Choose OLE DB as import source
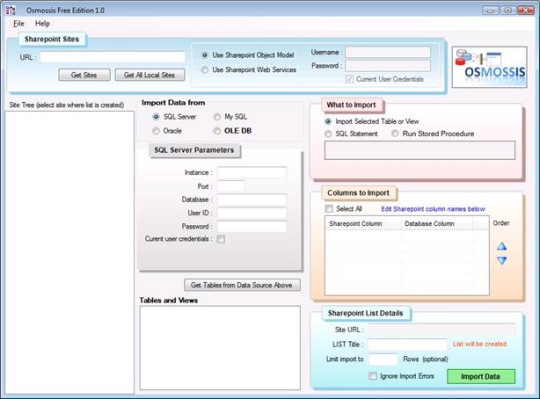540x399 pixels. click(x=217, y=131)
